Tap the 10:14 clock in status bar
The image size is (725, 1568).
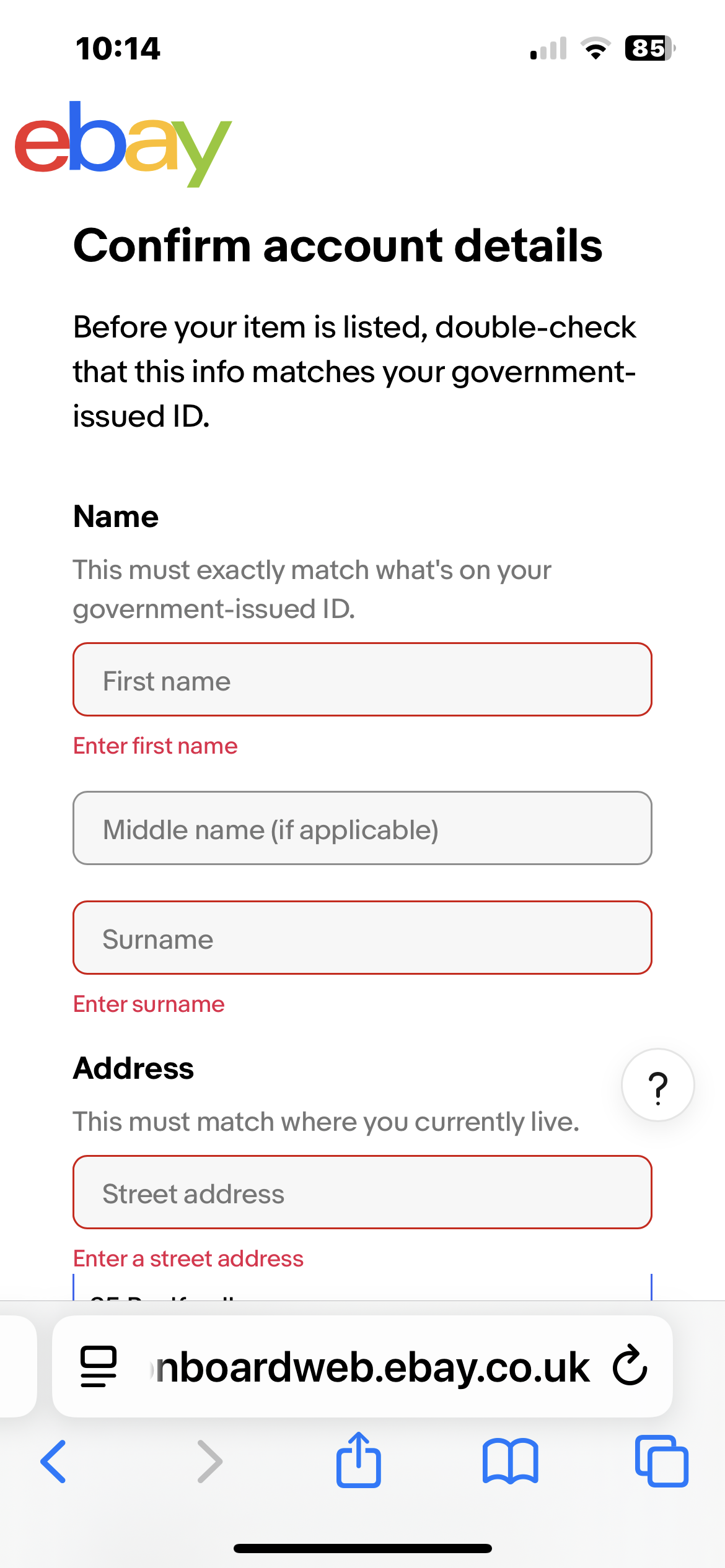coord(118,48)
